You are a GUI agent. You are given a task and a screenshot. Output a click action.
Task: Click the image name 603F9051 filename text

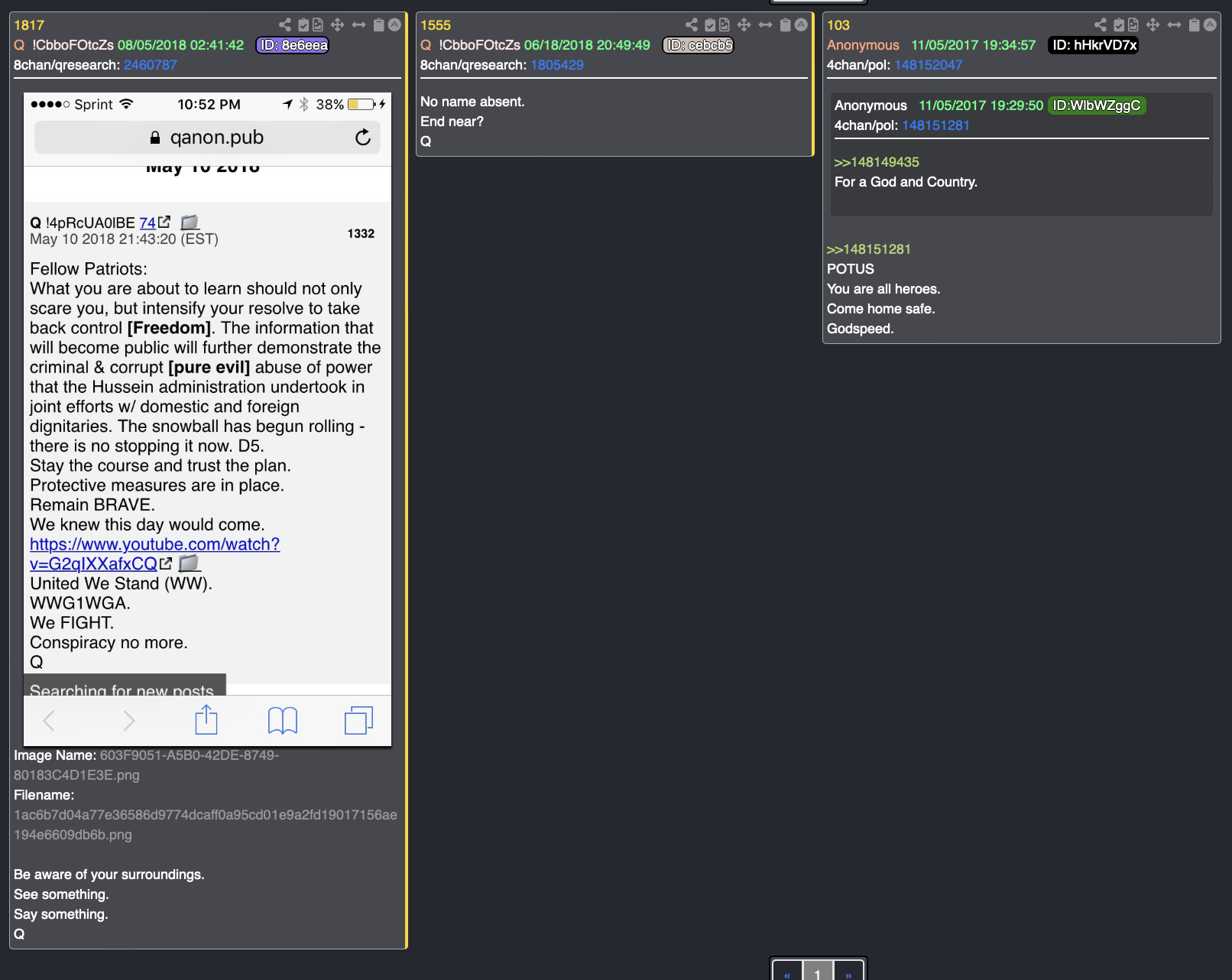pyautogui.click(x=146, y=765)
